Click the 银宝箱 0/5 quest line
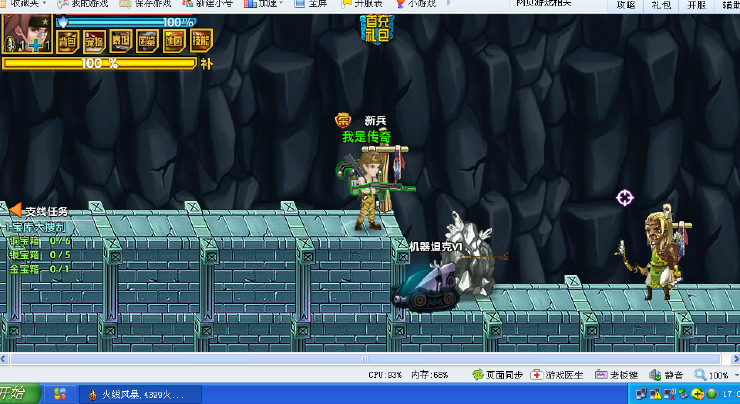Viewport: 740px width, 404px height. [x=40, y=255]
